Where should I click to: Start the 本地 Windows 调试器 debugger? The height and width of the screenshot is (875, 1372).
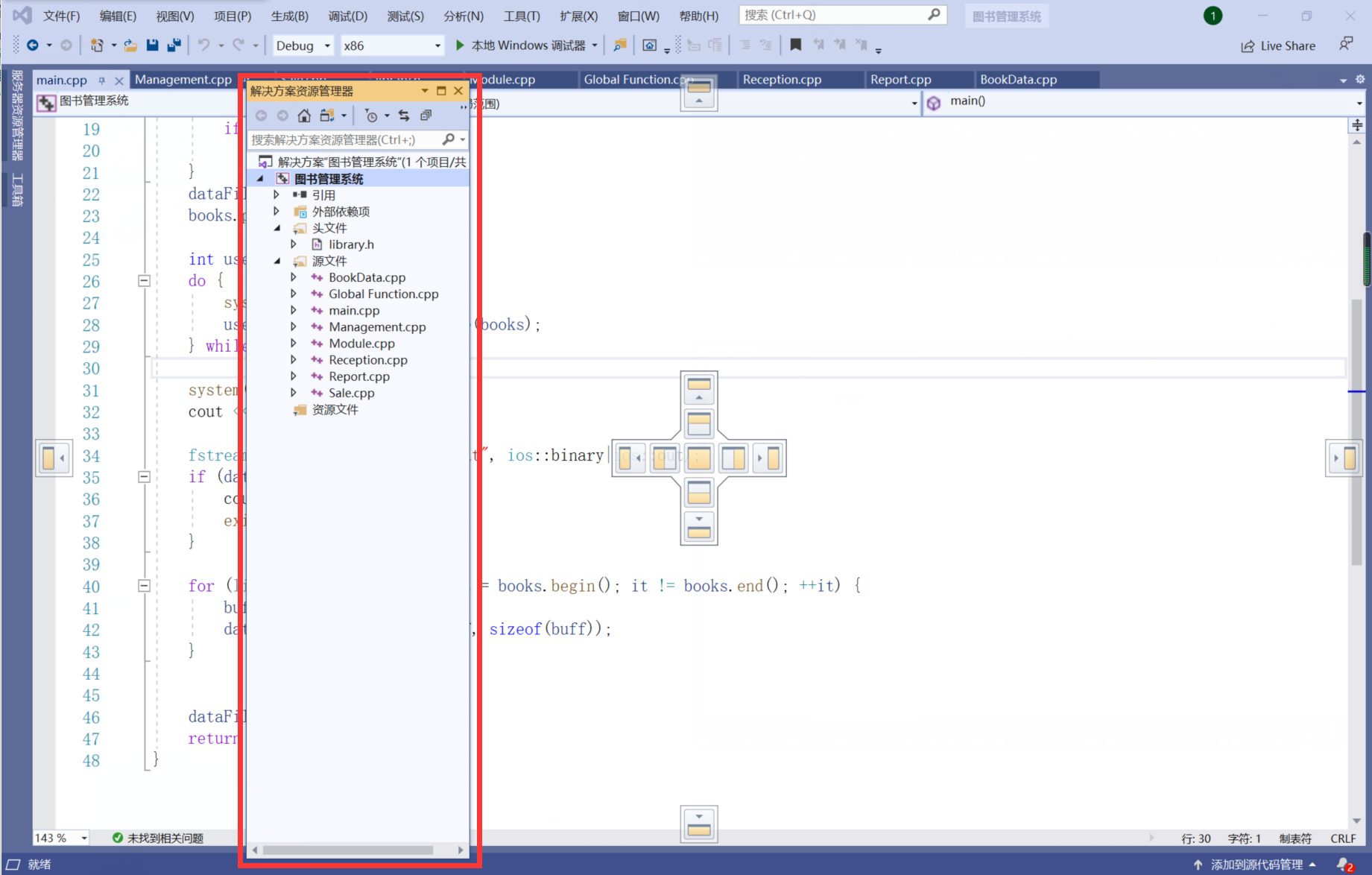click(x=521, y=45)
